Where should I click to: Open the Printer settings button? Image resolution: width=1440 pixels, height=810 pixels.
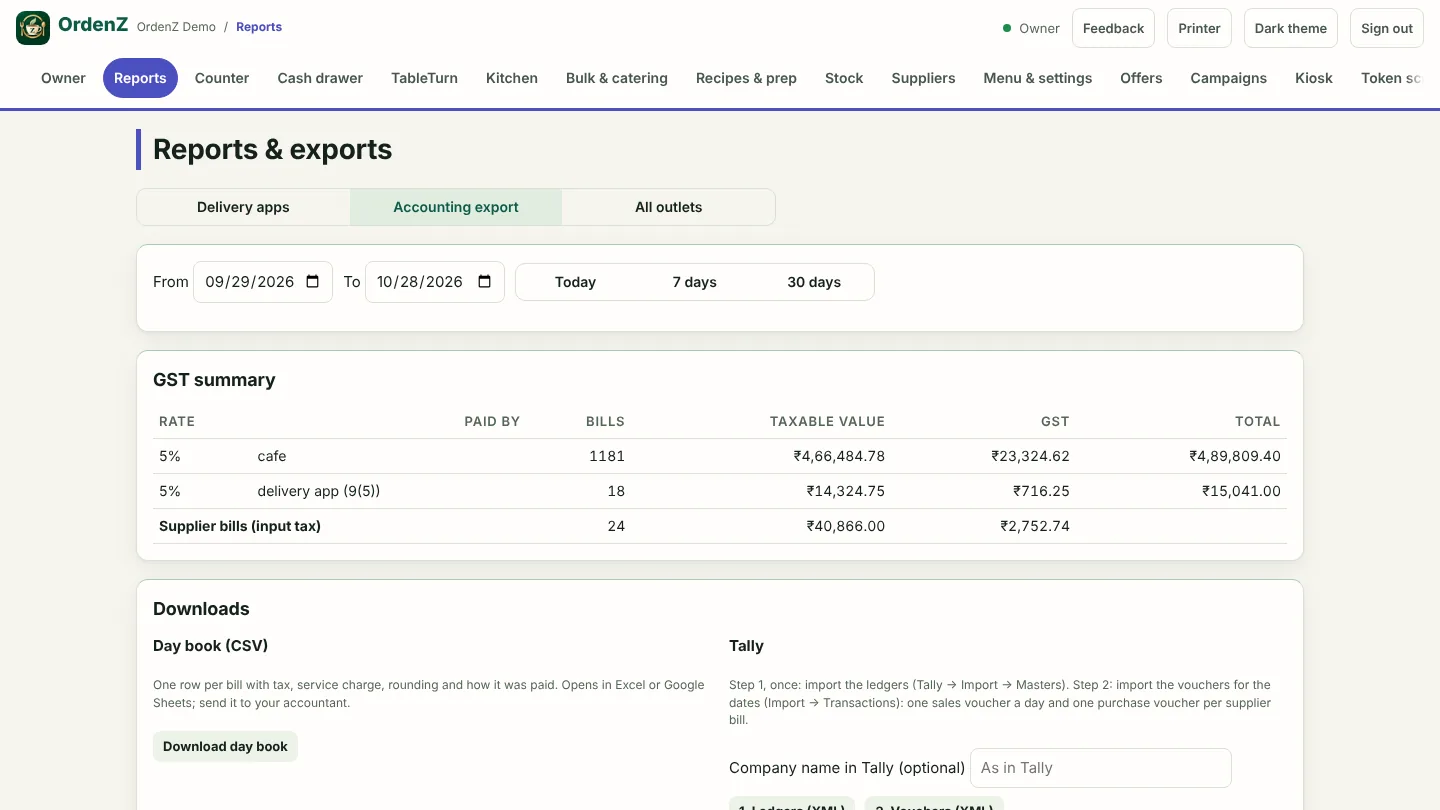pos(1199,28)
